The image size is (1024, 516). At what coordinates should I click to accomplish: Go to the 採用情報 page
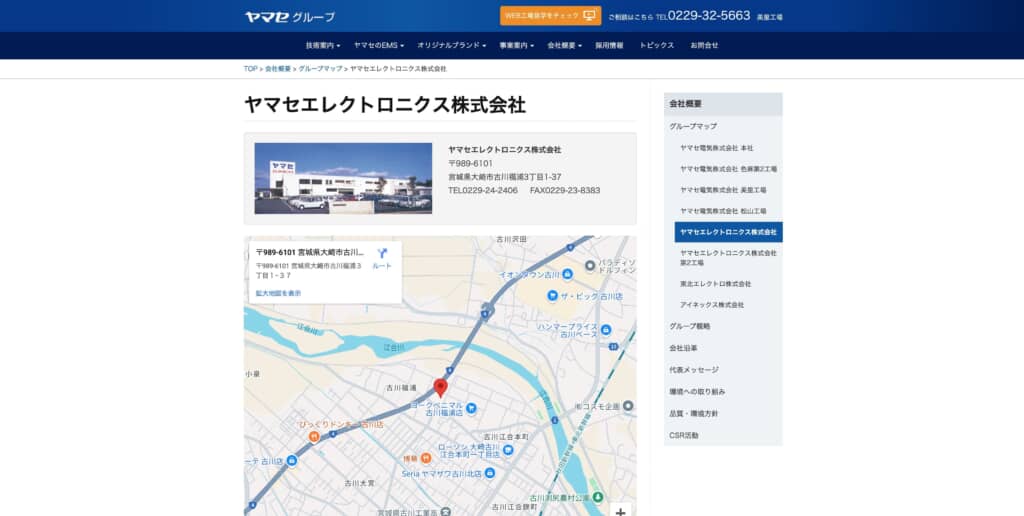(609, 46)
